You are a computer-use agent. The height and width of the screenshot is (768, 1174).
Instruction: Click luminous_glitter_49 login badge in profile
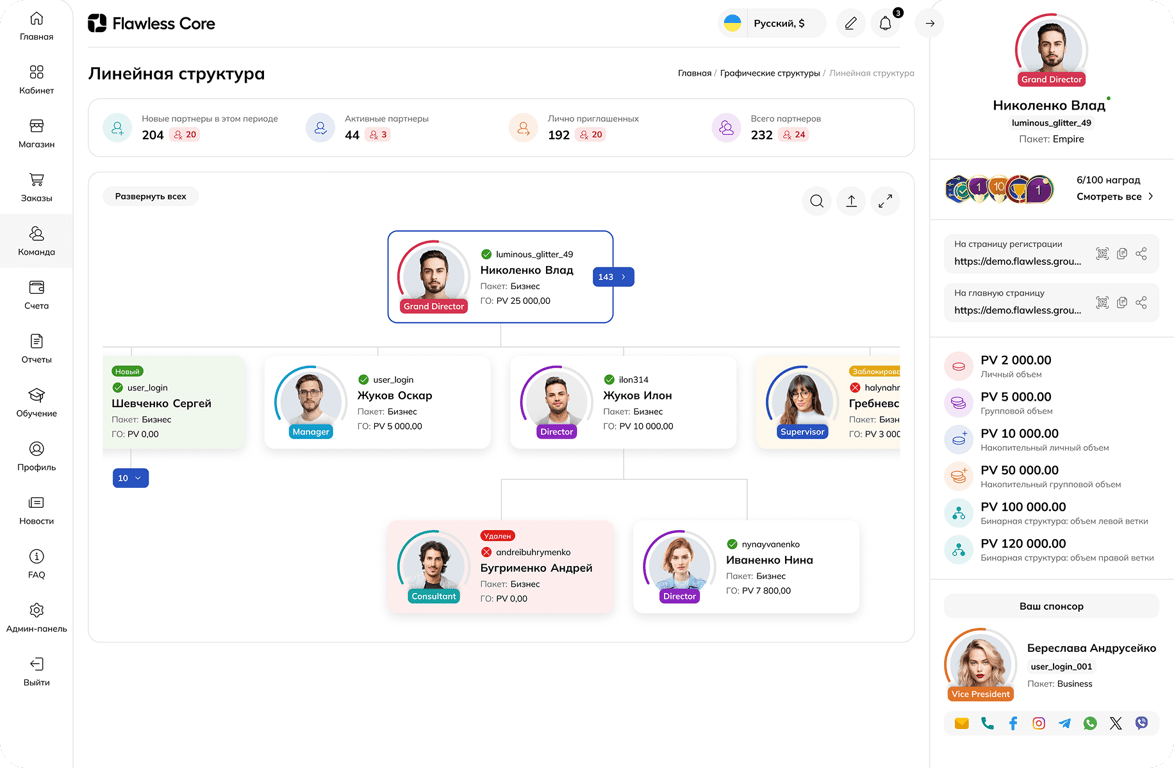click(x=1051, y=123)
